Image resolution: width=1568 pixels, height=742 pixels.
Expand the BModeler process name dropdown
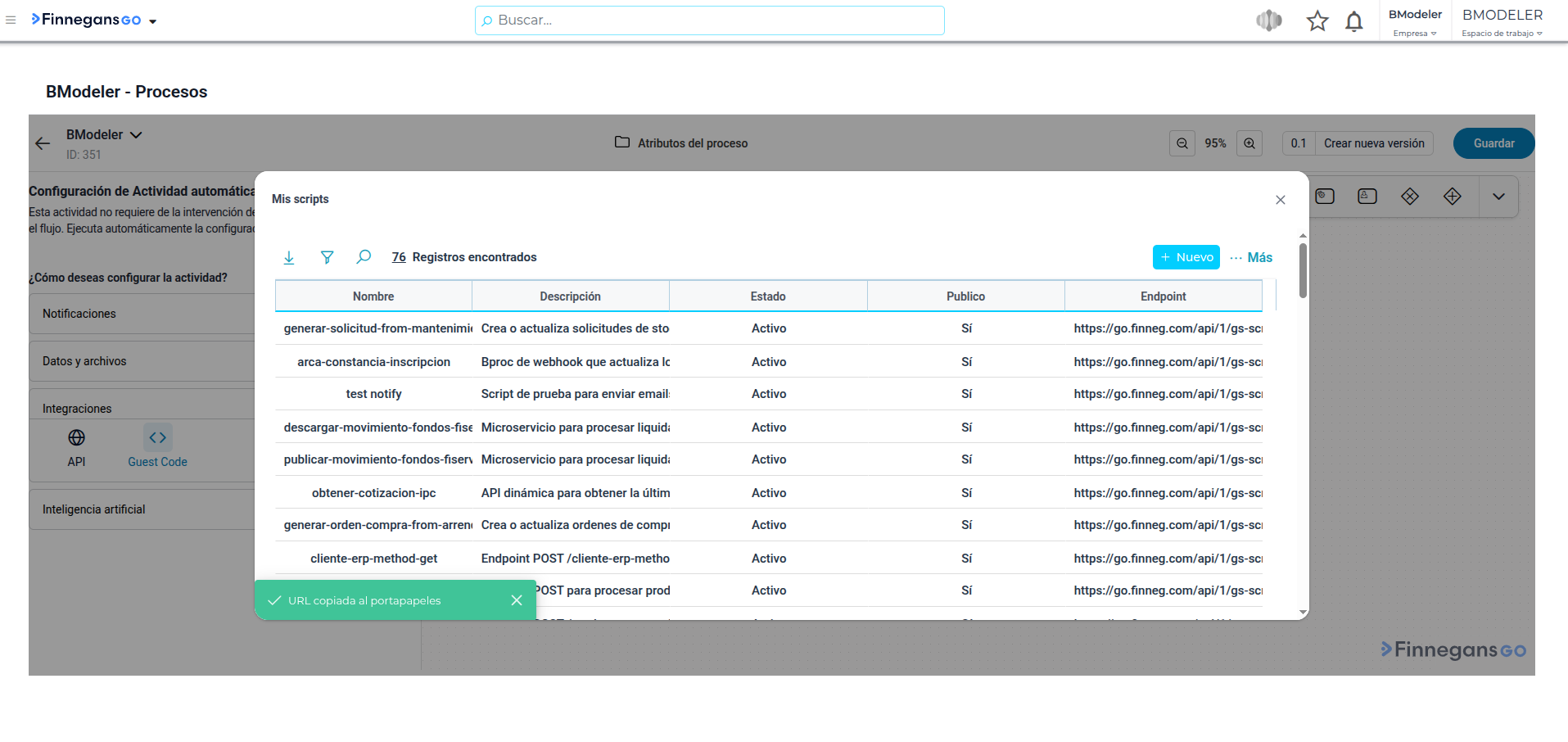[136, 134]
